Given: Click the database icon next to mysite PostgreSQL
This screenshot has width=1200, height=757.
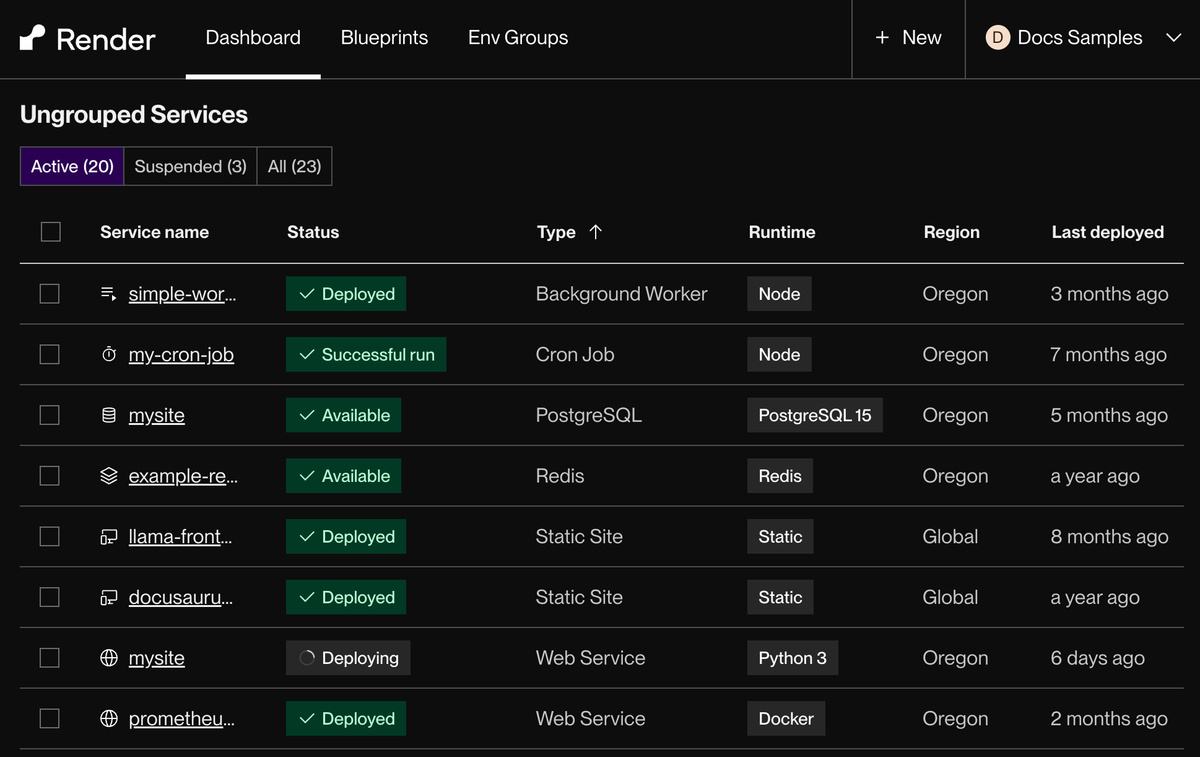Looking at the screenshot, I should (x=108, y=415).
